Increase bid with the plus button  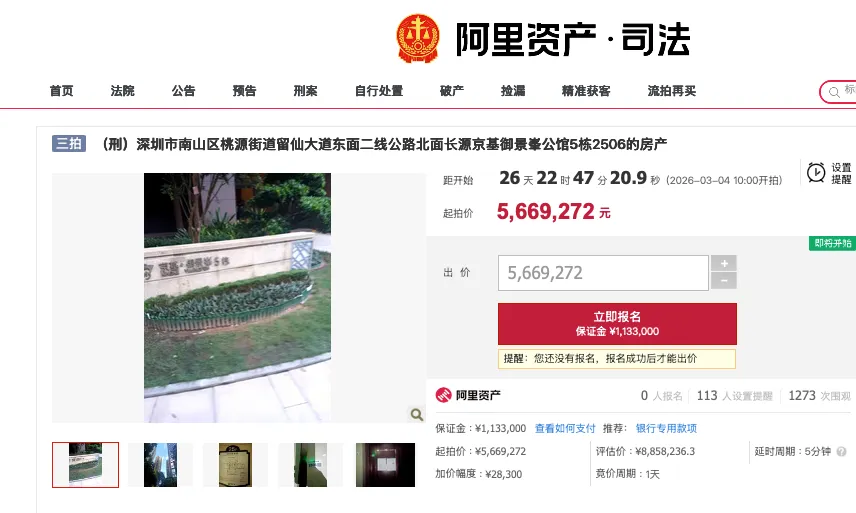pyautogui.click(x=724, y=263)
